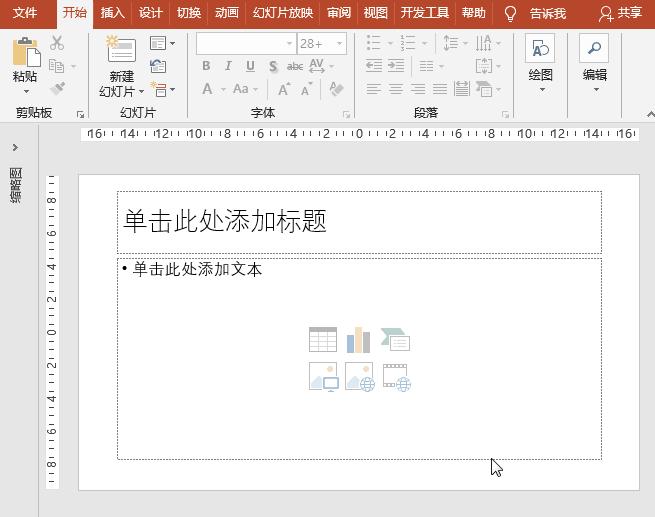Expand the thumbnail pane chevron
Image resolution: width=655 pixels, height=517 pixels.
[x=15, y=147]
